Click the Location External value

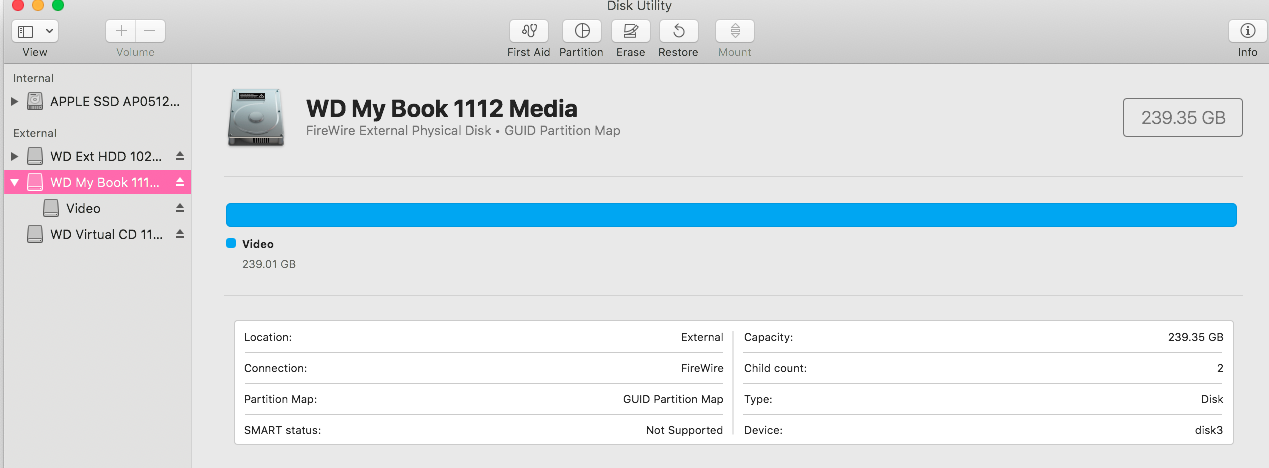(x=702, y=337)
